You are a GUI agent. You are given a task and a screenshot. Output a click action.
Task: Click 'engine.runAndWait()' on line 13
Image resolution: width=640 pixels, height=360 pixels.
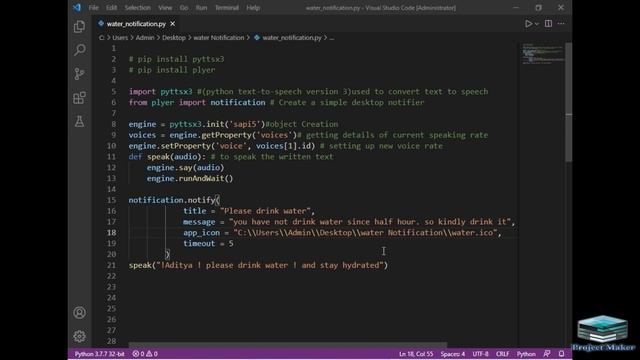pyautogui.click(x=190, y=178)
